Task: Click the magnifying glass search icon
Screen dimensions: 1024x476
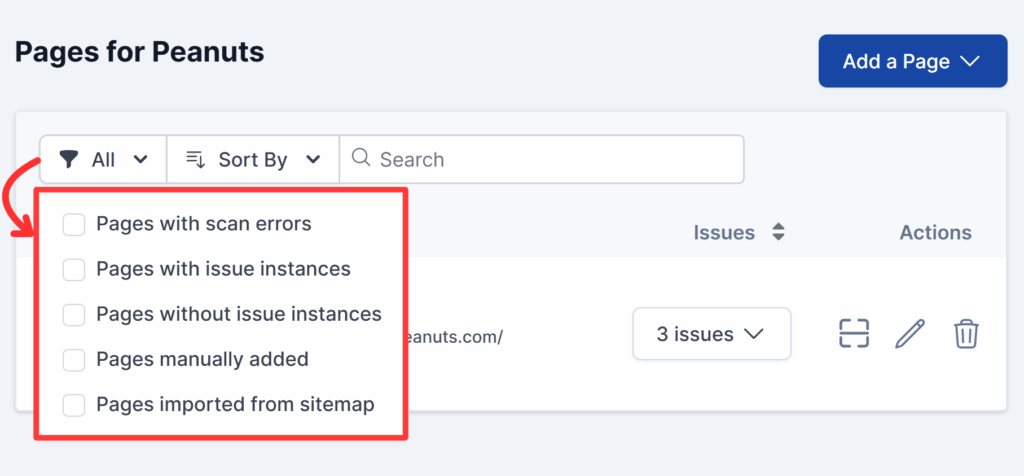Action: 361,159
